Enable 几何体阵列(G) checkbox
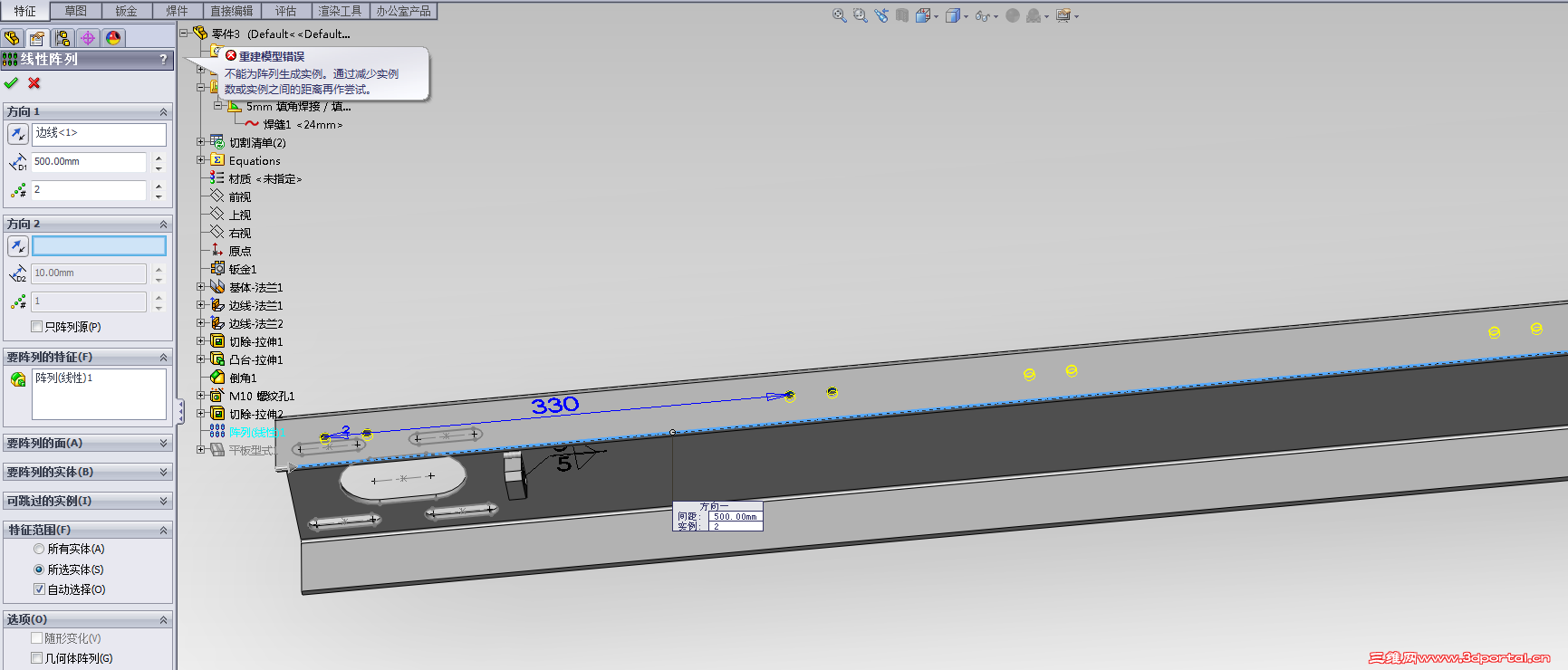This screenshot has width=1568, height=670. (37, 658)
